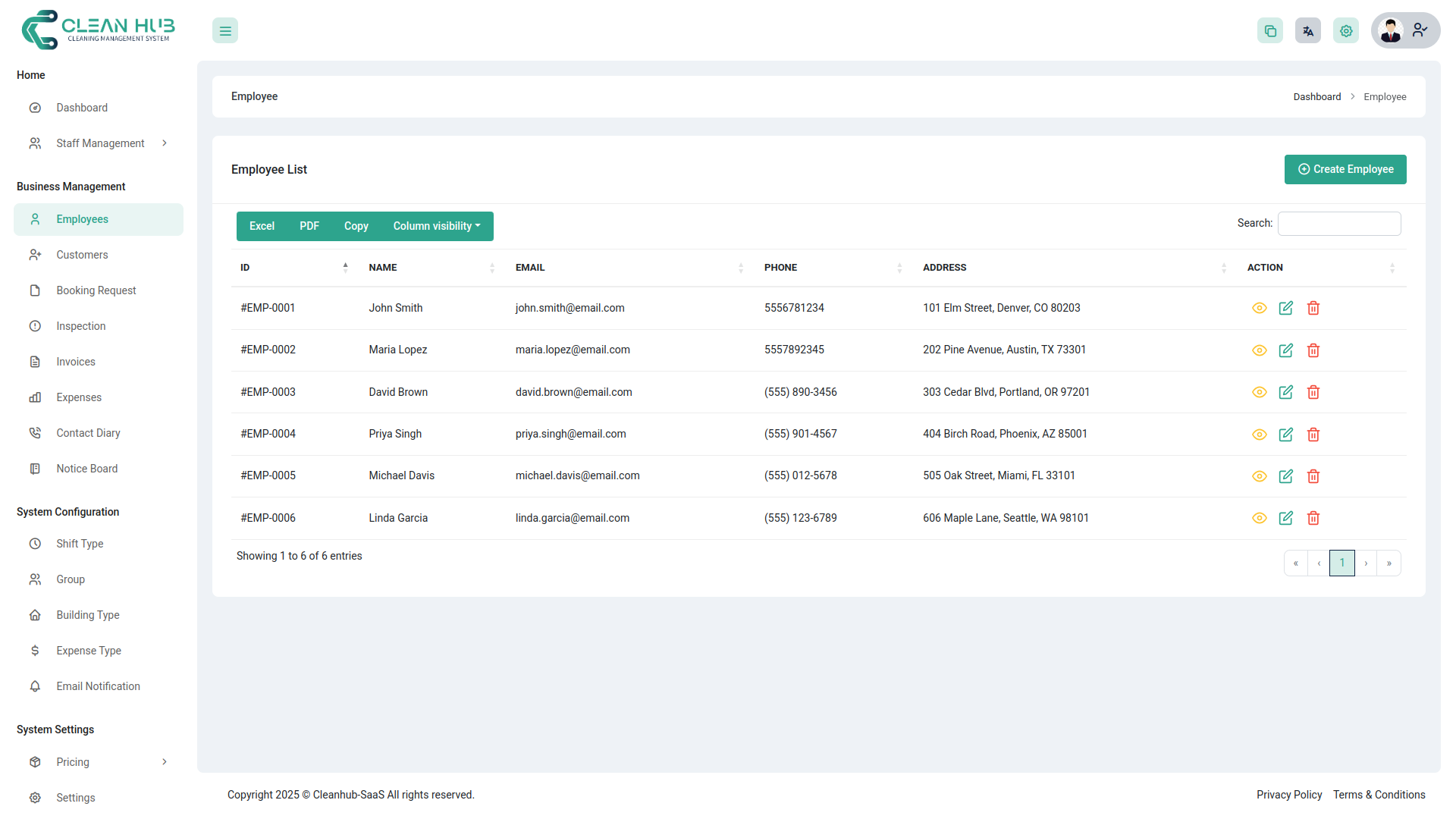The image size is (1456, 819).
Task: Delete Maria Lopez using the trash icon
Action: (1313, 350)
